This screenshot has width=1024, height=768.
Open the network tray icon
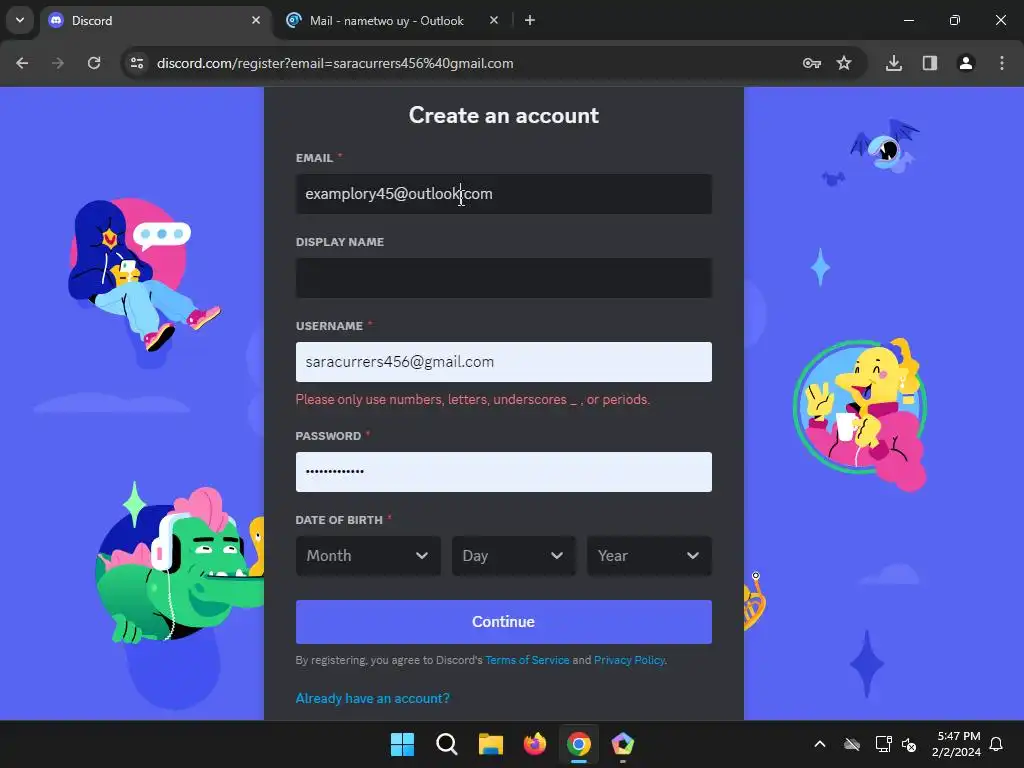click(883, 744)
